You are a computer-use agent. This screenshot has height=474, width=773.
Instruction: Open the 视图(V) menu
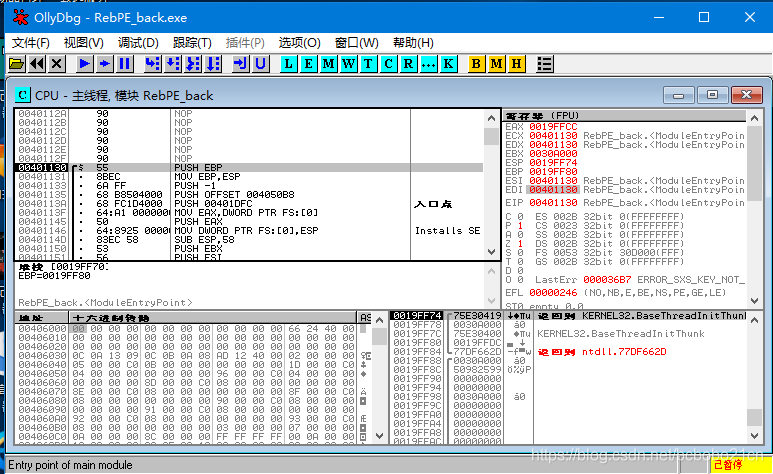(x=83, y=43)
